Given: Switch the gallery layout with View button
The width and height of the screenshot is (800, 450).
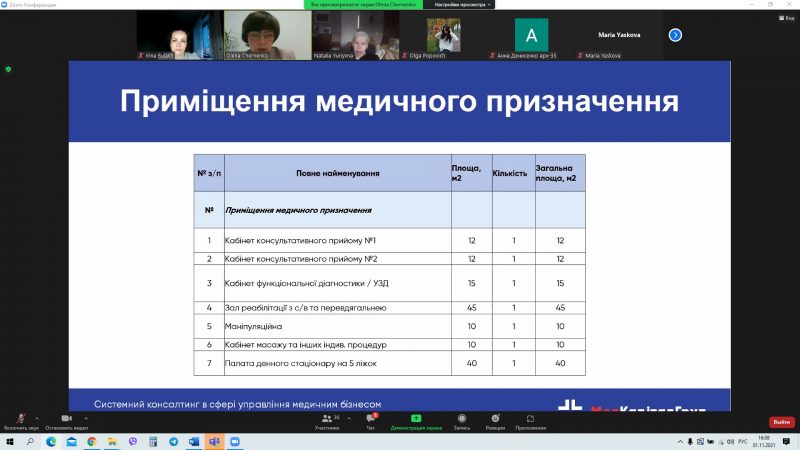Looking at the screenshot, I should pyautogui.click(x=787, y=18).
